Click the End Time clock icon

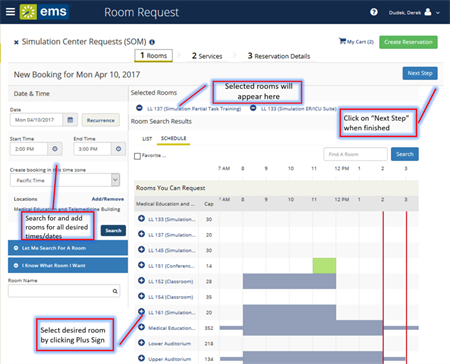click(118, 149)
